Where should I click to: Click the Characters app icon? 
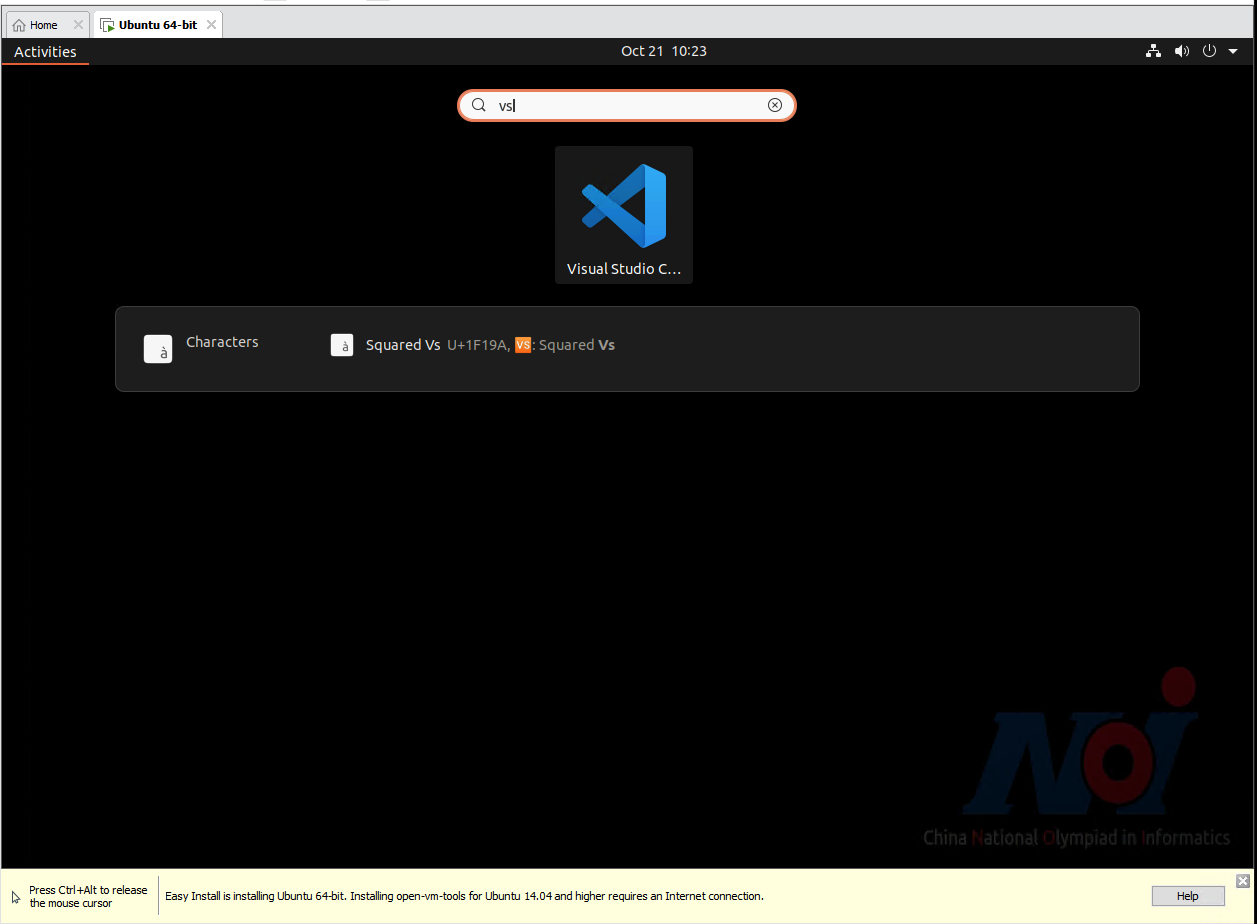click(x=158, y=348)
